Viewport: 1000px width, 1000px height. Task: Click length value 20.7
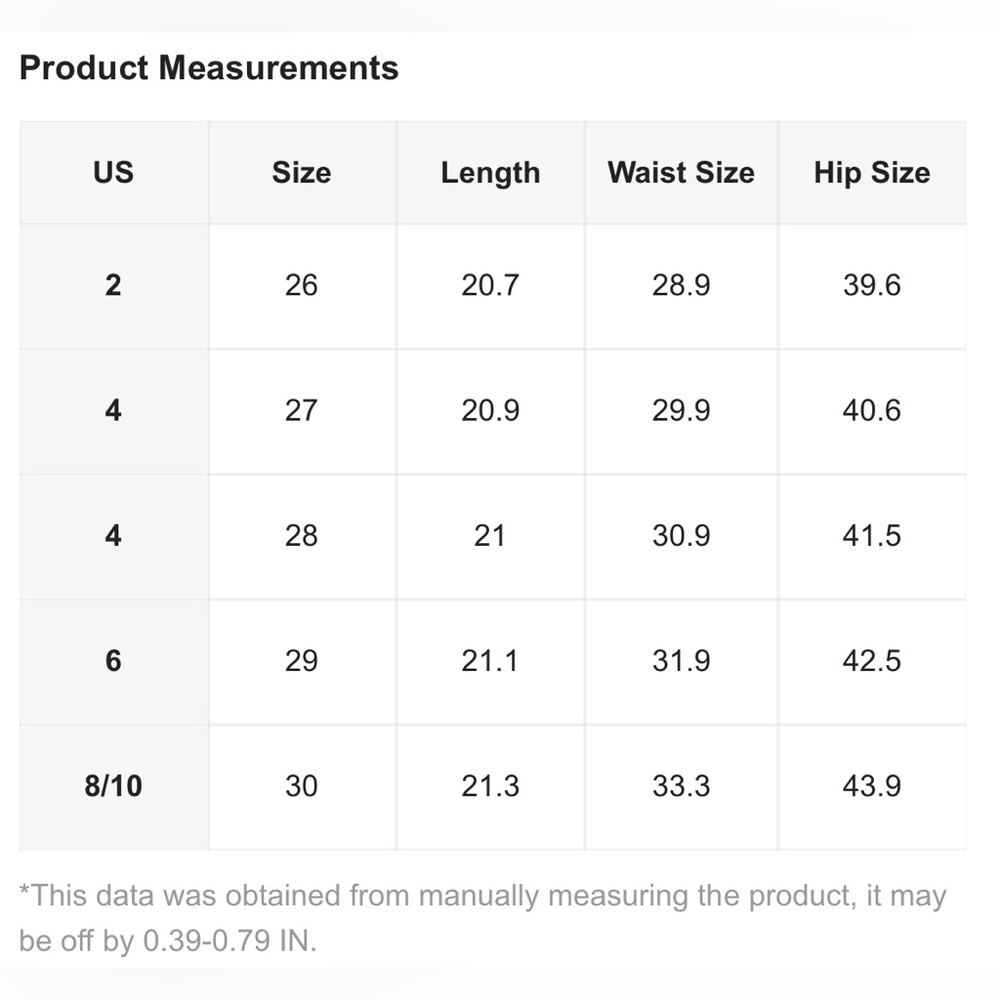pos(490,286)
